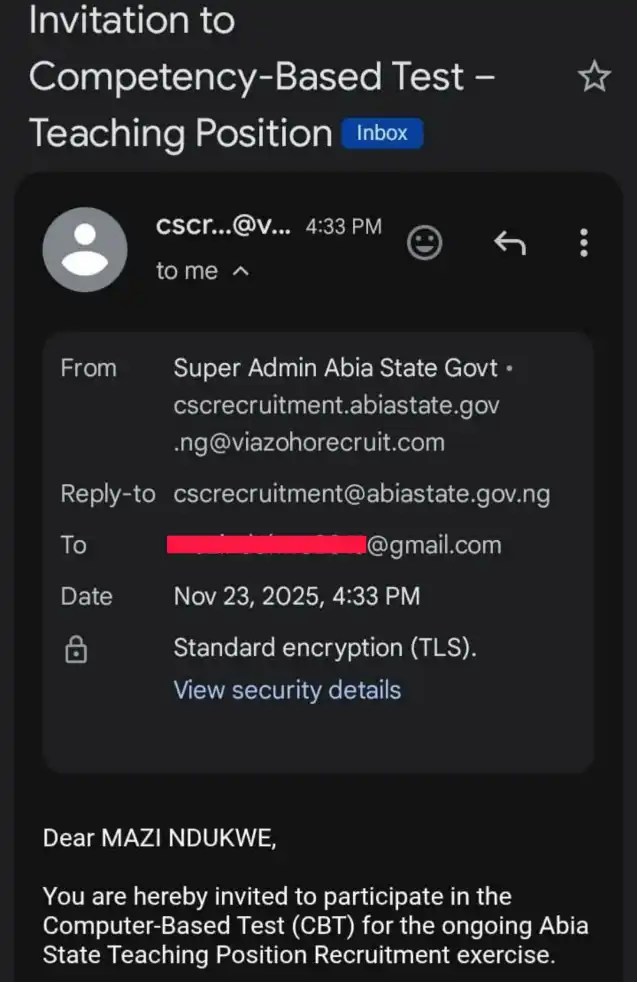637x982 pixels.
Task: Open the three-dot more options menu
Action: click(x=584, y=243)
